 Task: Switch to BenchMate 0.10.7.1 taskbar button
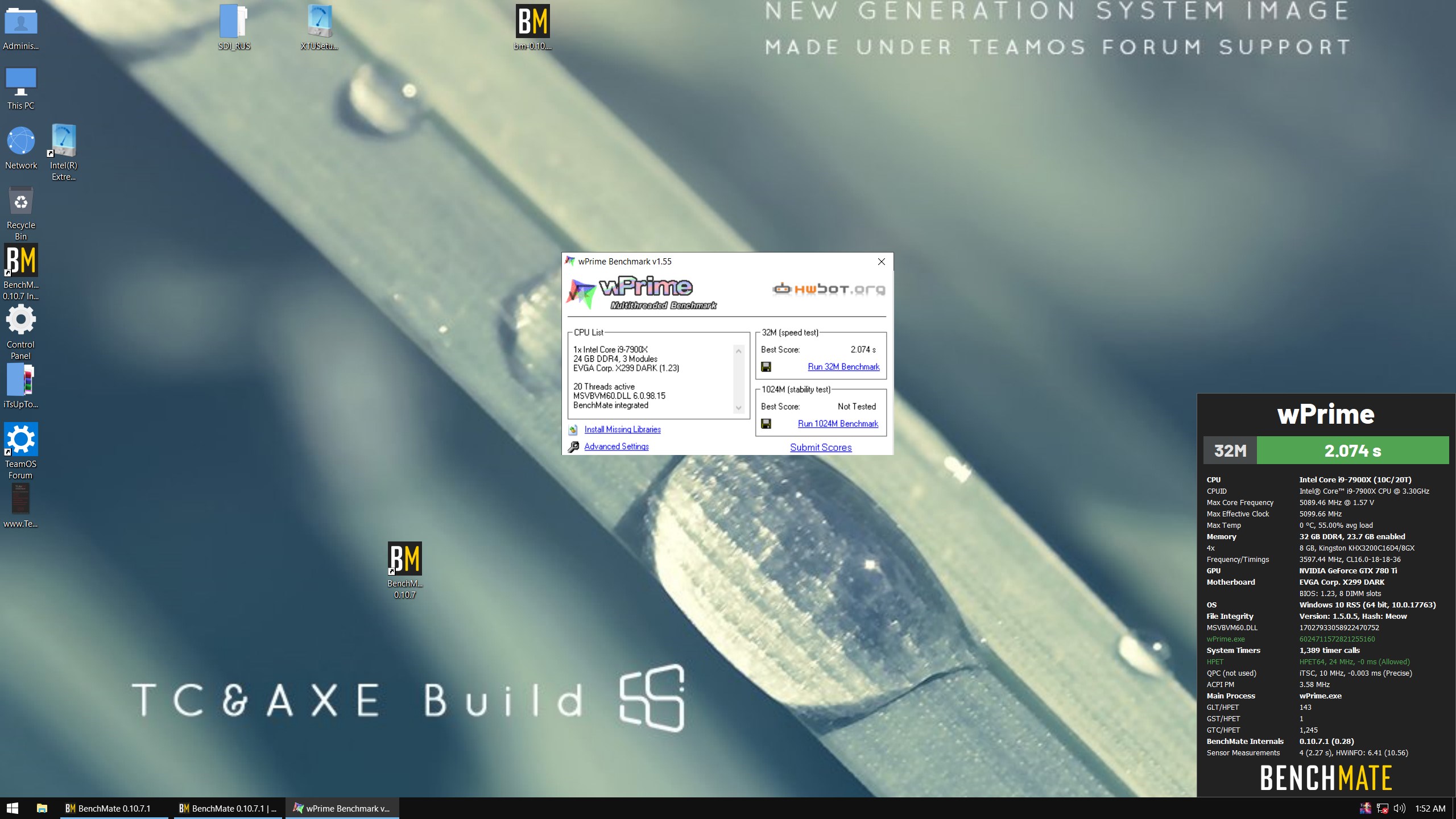(x=114, y=808)
